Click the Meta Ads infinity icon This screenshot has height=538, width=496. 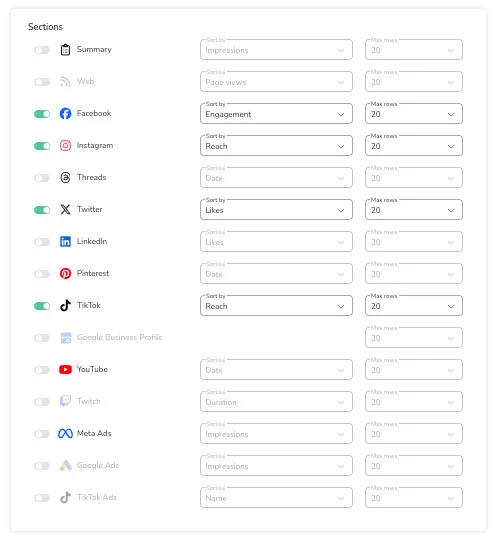tap(65, 434)
